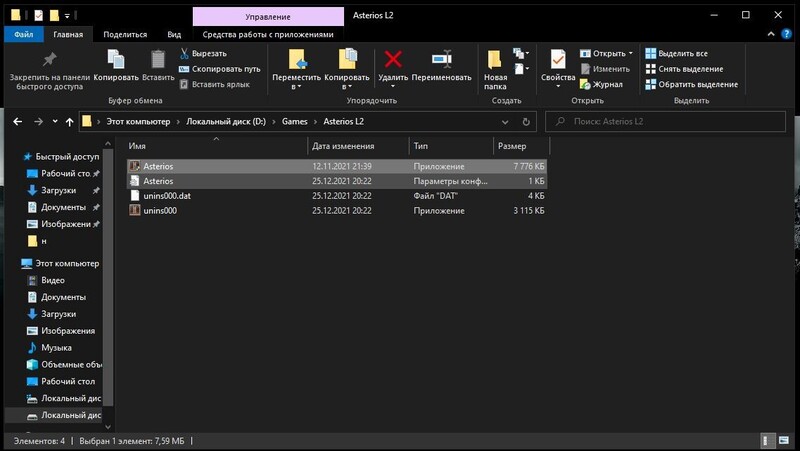Go forward with the right arrow
Image resolution: width=800 pixels, height=451 pixels.
pyautogui.click(x=38, y=121)
